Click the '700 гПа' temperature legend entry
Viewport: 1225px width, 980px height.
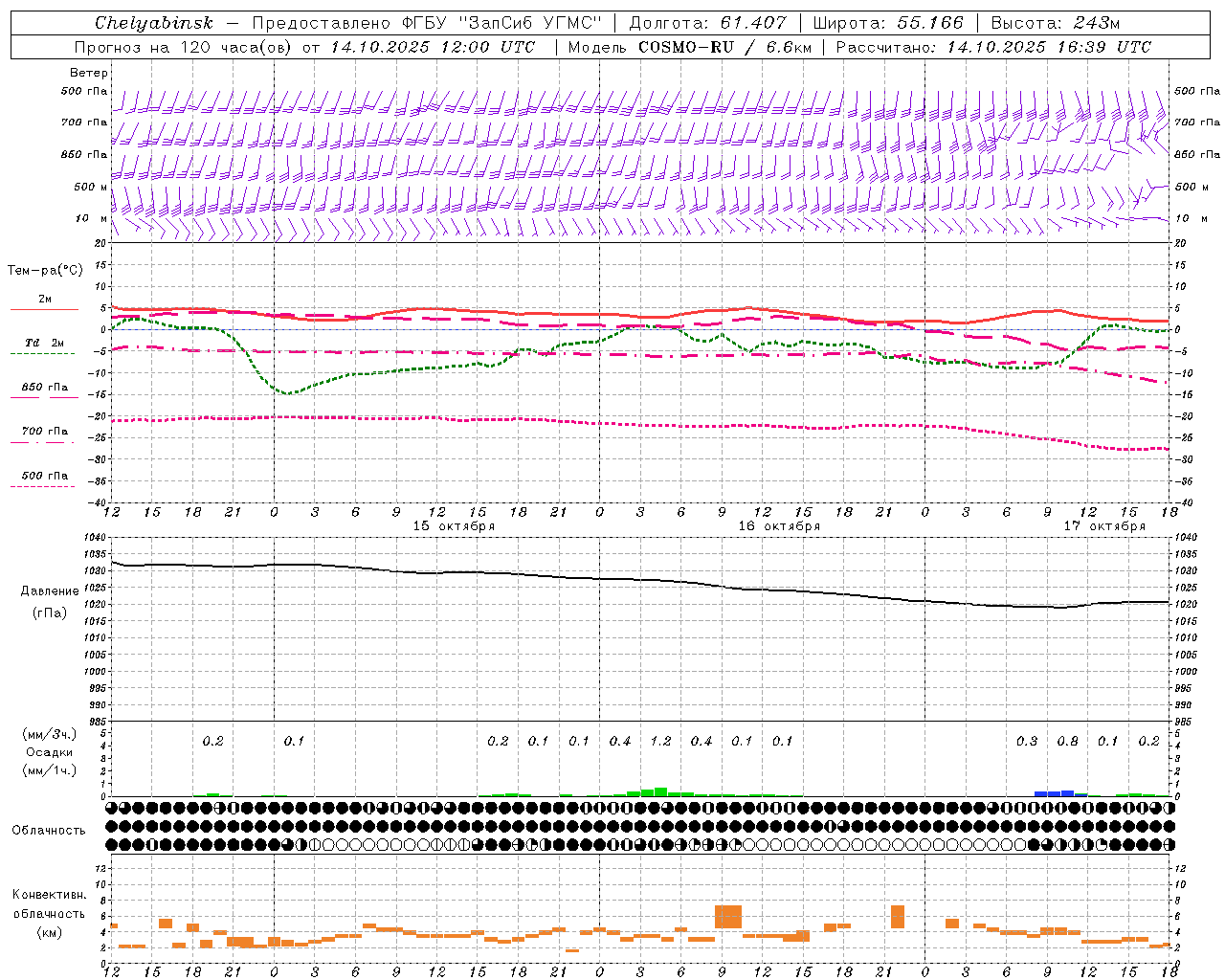(45, 432)
